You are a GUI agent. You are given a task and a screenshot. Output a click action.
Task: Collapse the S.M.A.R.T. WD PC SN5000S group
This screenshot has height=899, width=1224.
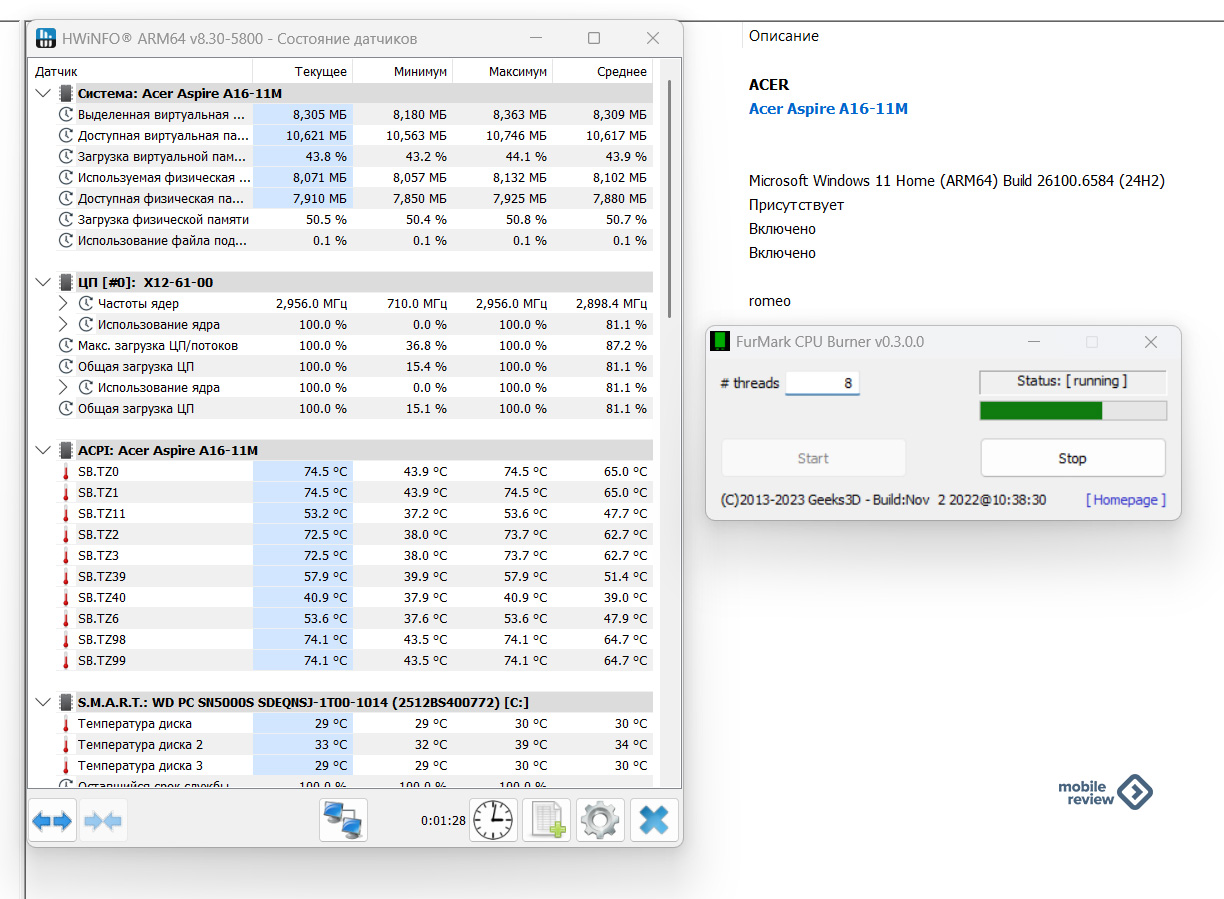[x=42, y=702]
